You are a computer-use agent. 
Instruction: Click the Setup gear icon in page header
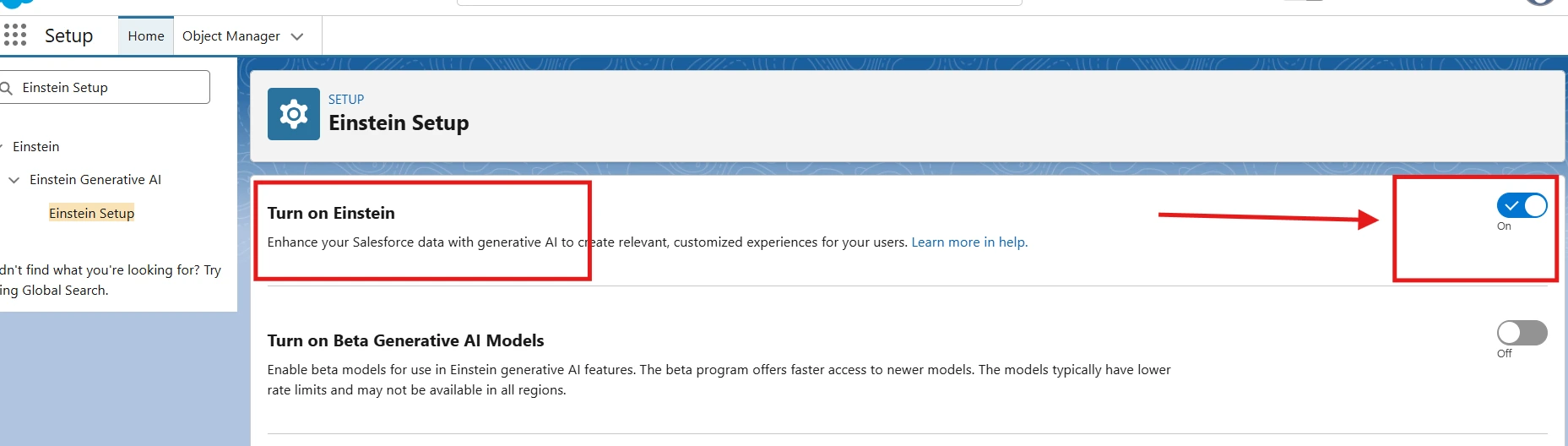tap(293, 114)
